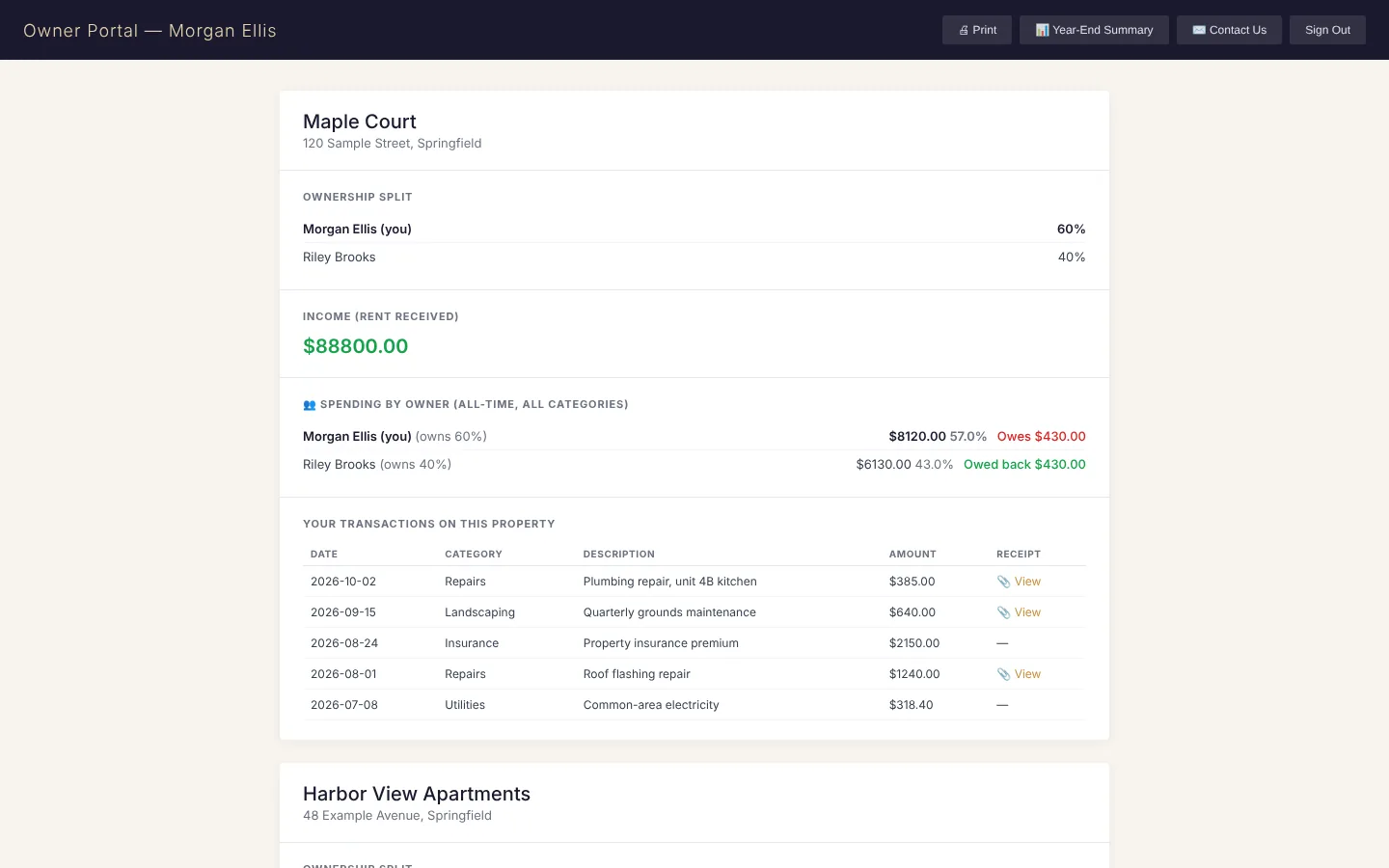Click the Print button
The height and width of the screenshot is (868, 1389).
(x=977, y=30)
